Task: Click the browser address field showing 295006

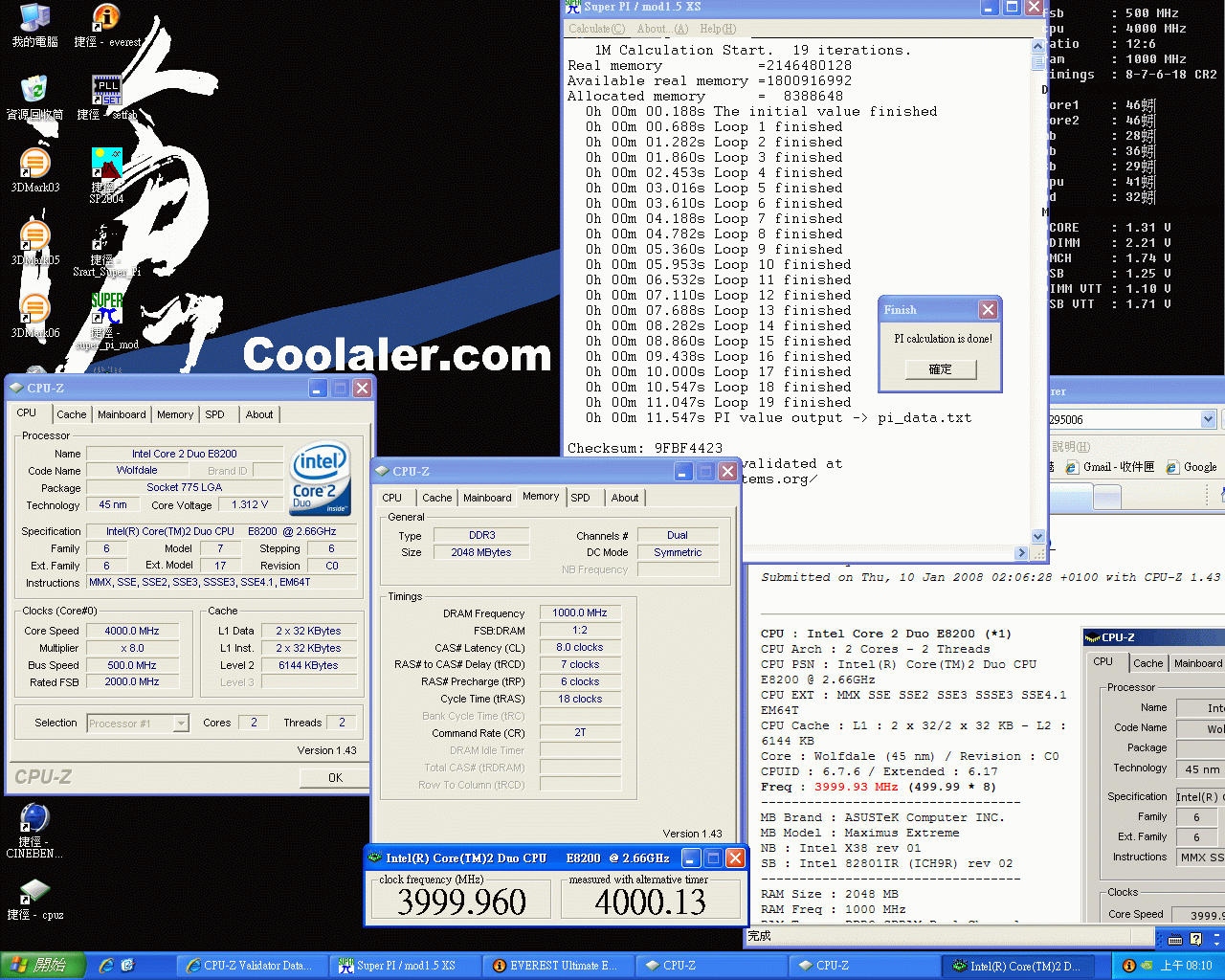Action: pos(1124,419)
